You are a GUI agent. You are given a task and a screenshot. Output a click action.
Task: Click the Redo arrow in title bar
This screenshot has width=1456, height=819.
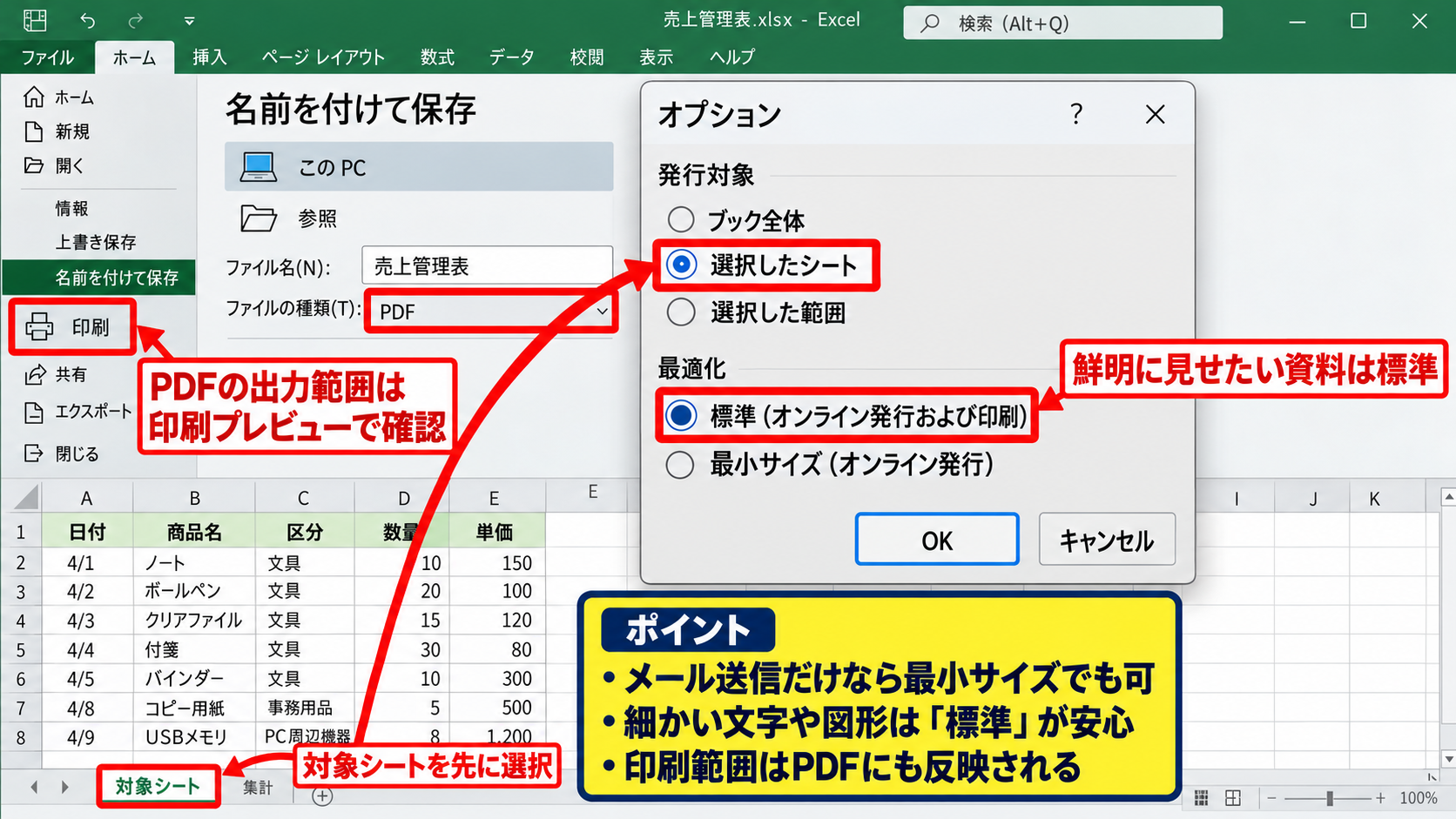[136, 20]
